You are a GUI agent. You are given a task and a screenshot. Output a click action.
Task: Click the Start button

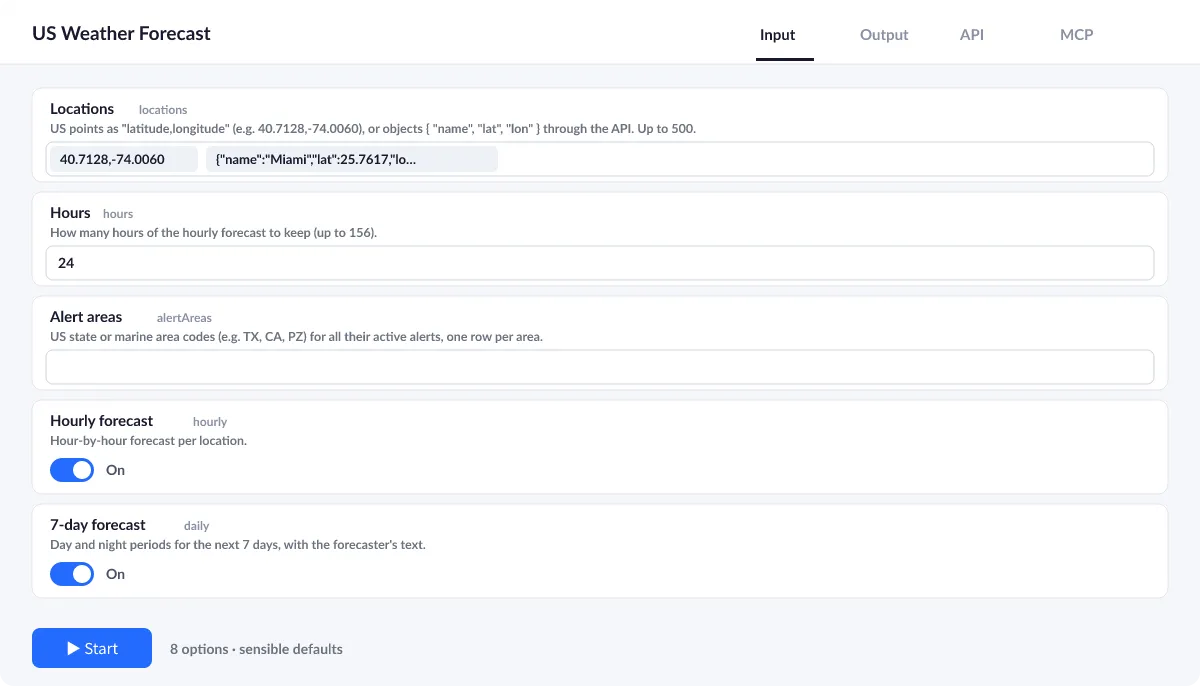click(92, 648)
